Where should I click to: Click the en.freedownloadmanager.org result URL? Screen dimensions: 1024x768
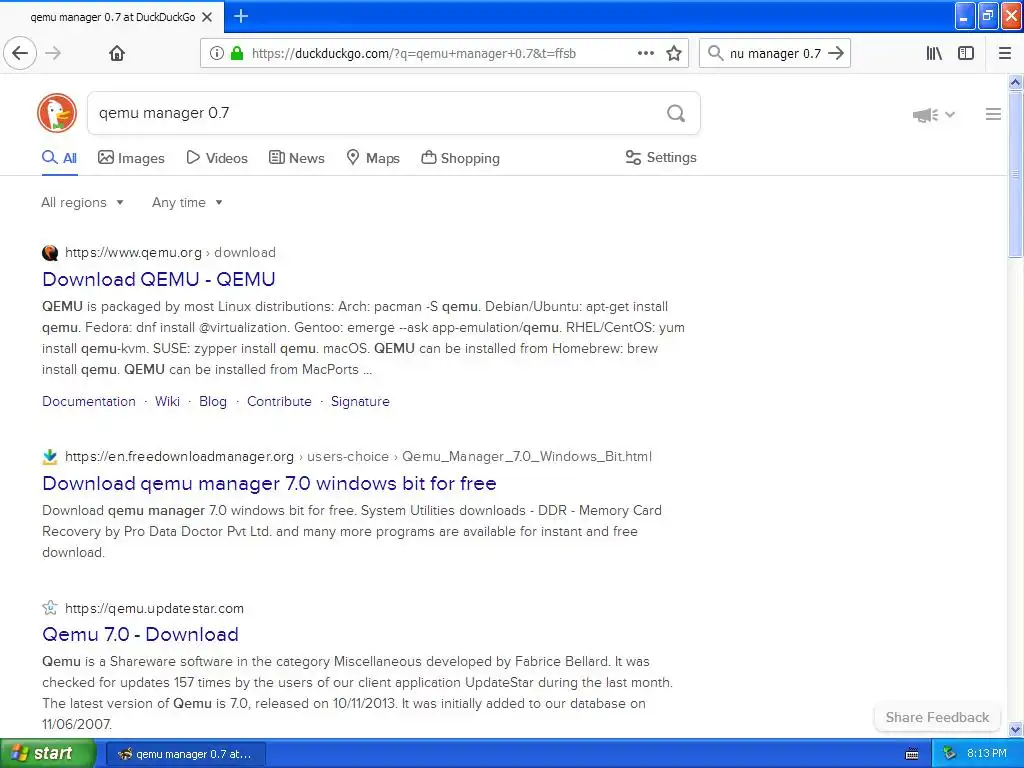coord(358,456)
